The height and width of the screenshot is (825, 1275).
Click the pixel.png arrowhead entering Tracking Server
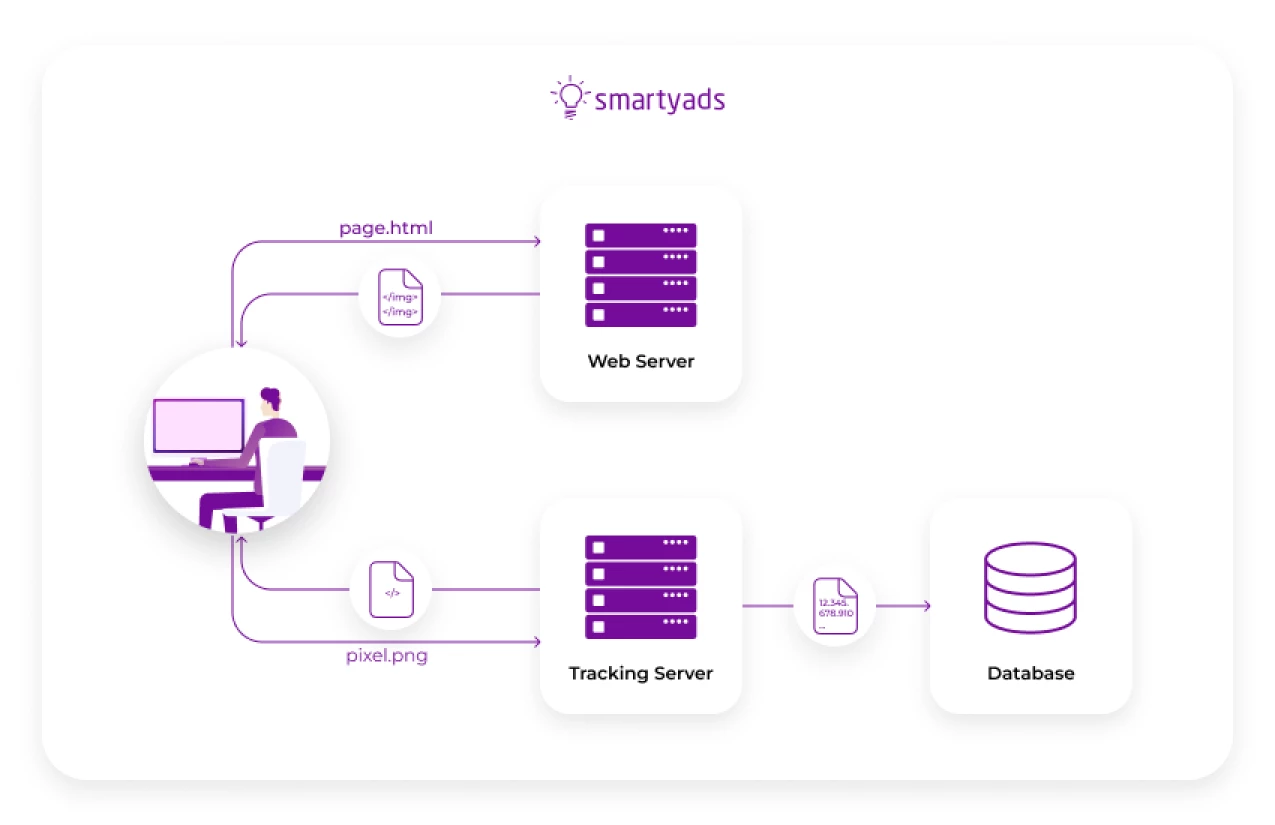pyautogui.click(x=535, y=641)
